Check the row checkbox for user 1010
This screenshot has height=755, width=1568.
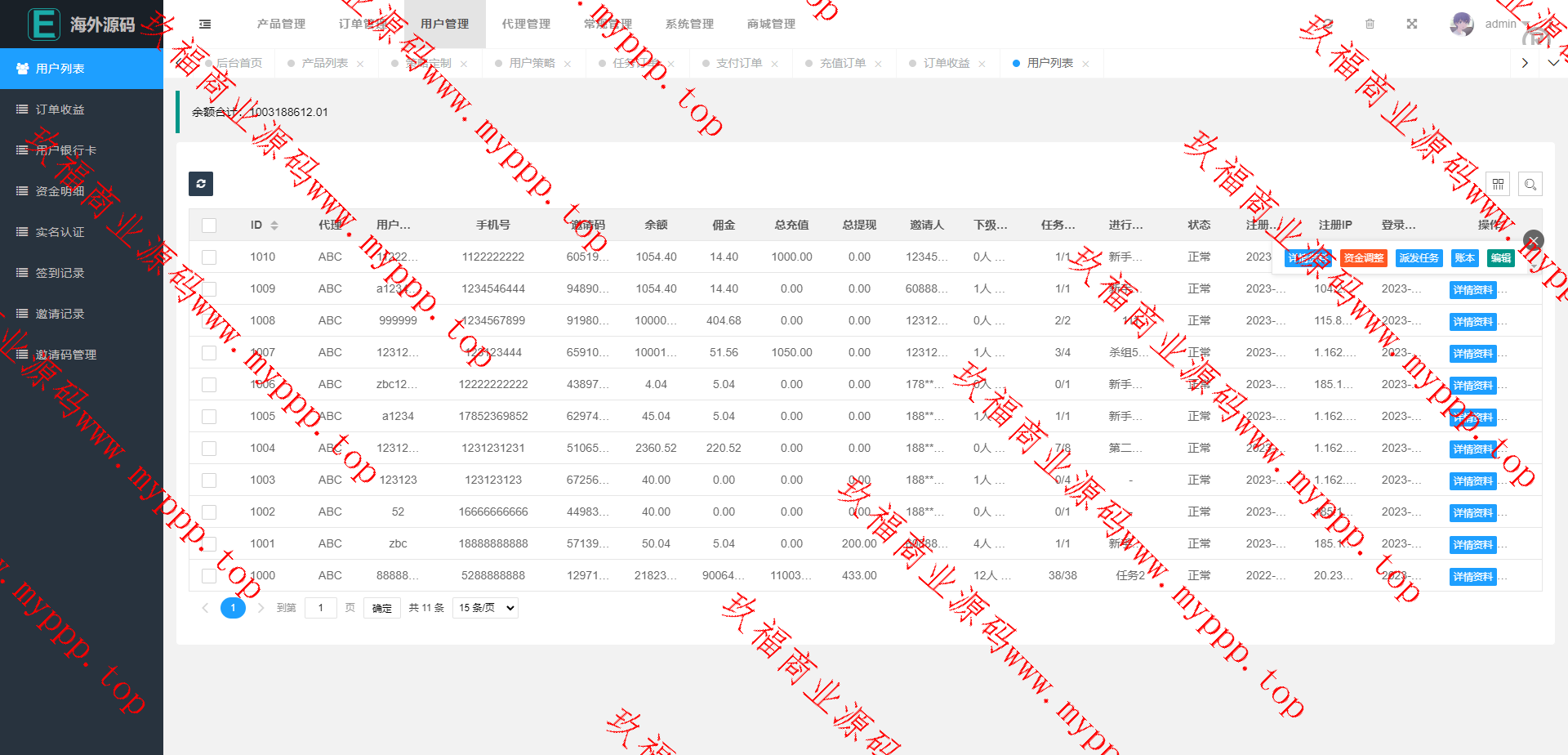tap(209, 257)
